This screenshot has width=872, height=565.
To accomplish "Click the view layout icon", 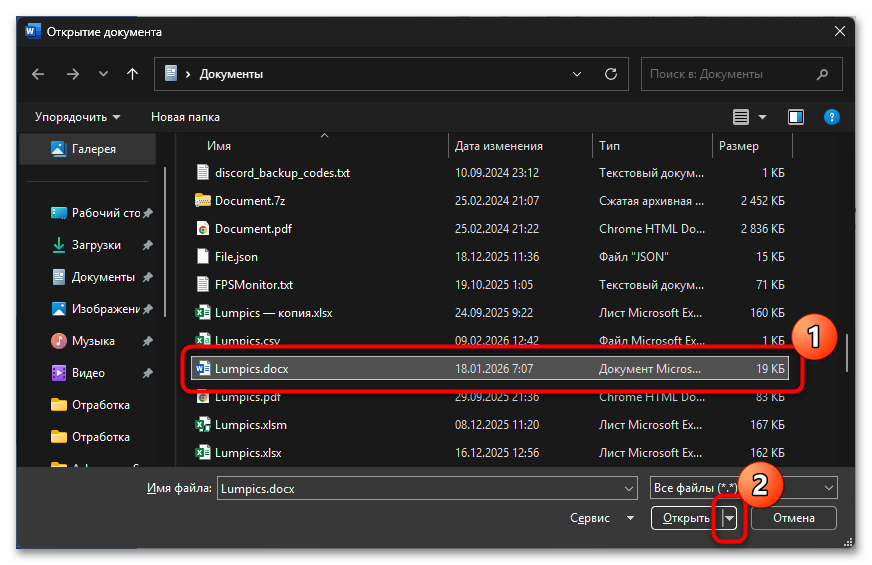I will pos(741,117).
